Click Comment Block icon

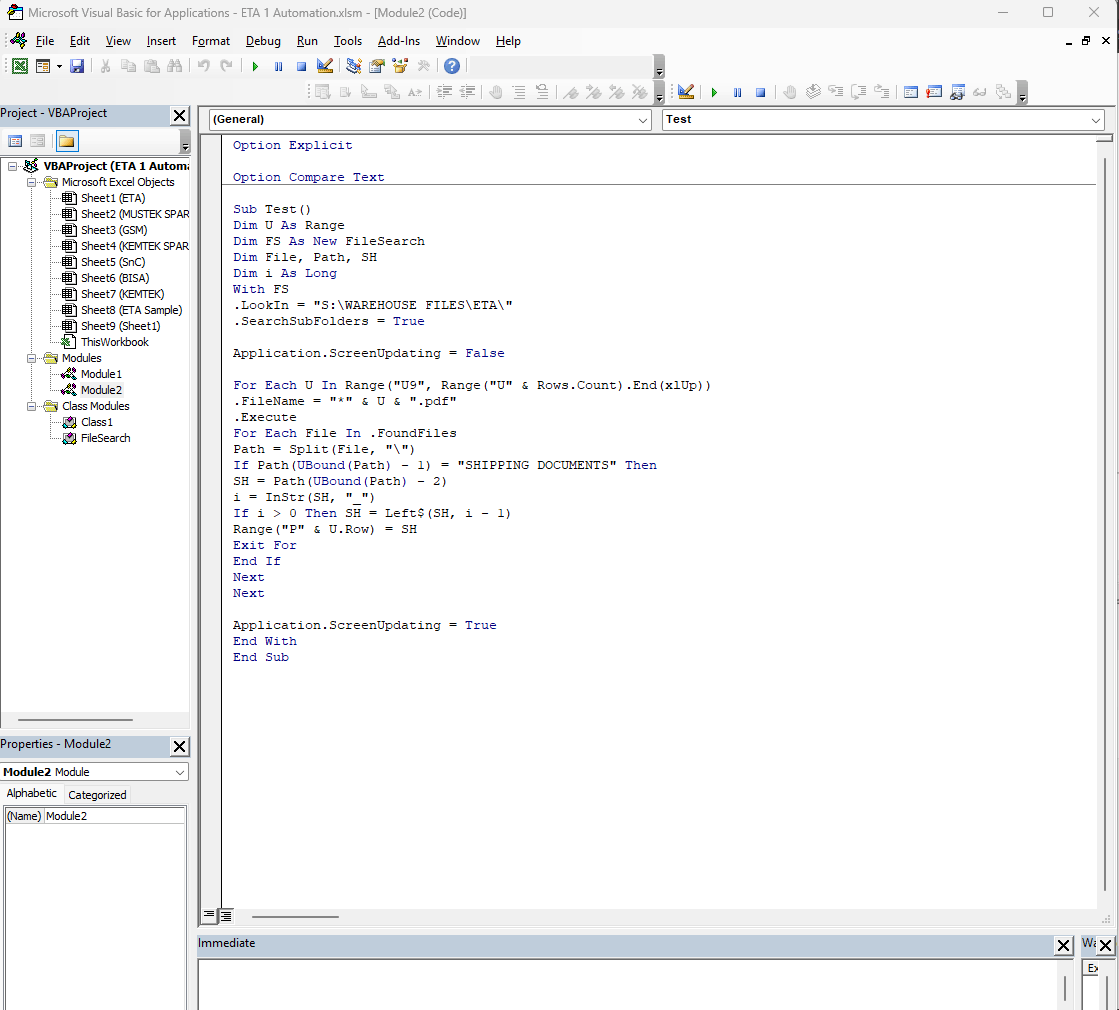coord(519,92)
